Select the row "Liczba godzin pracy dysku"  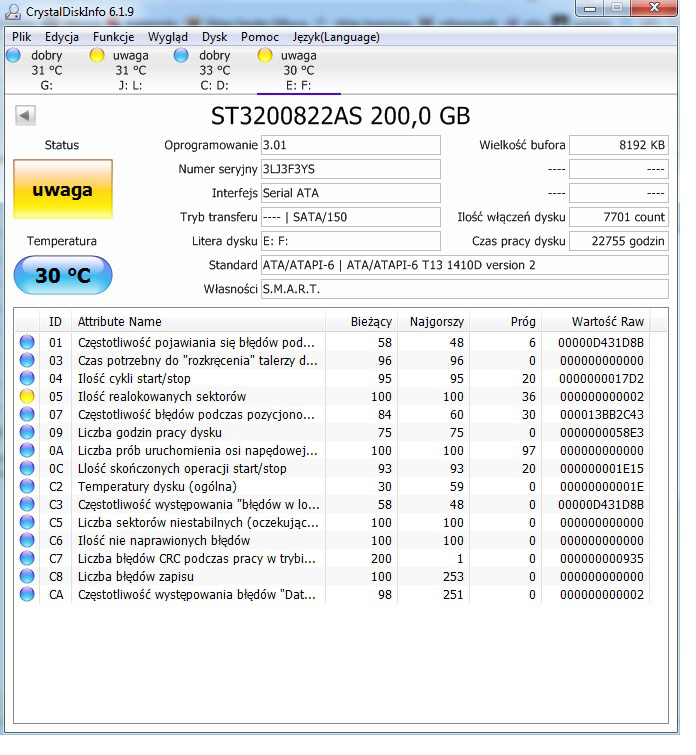click(x=332, y=432)
